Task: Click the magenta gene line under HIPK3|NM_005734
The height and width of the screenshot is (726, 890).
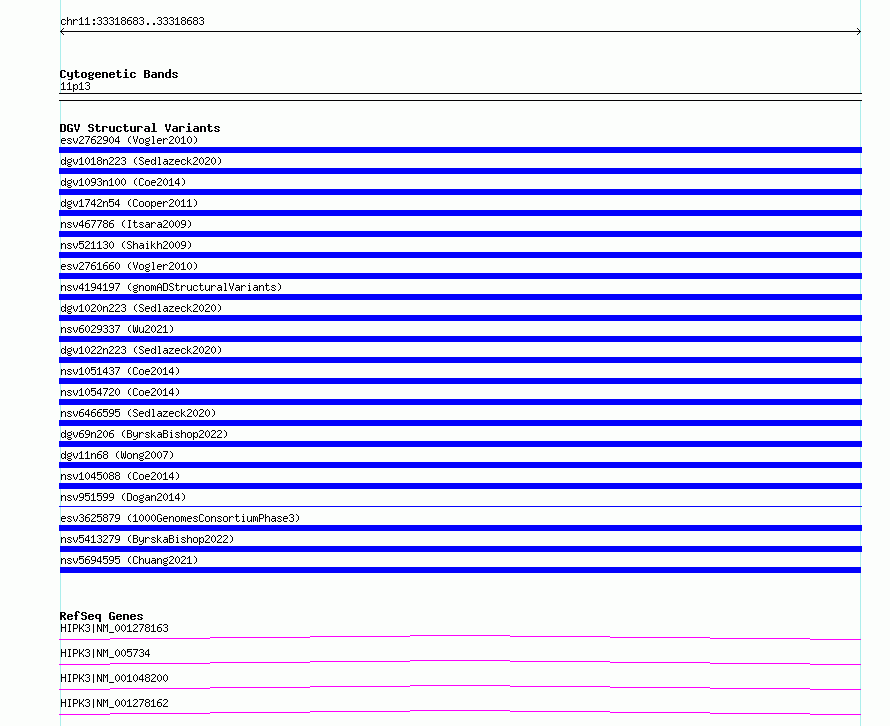Action: (x=460, y=662)
